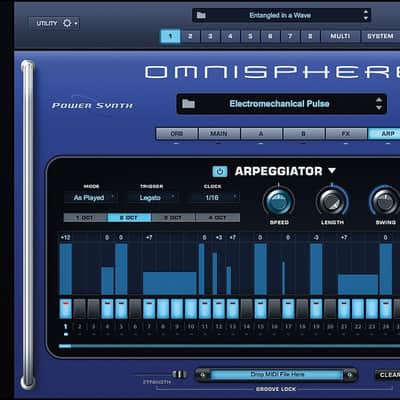The width and height of the screenshot is (400, 400).
Task: Click the Groove Lock STRENGTH slider handle
Action: click(x=179, y=374)
